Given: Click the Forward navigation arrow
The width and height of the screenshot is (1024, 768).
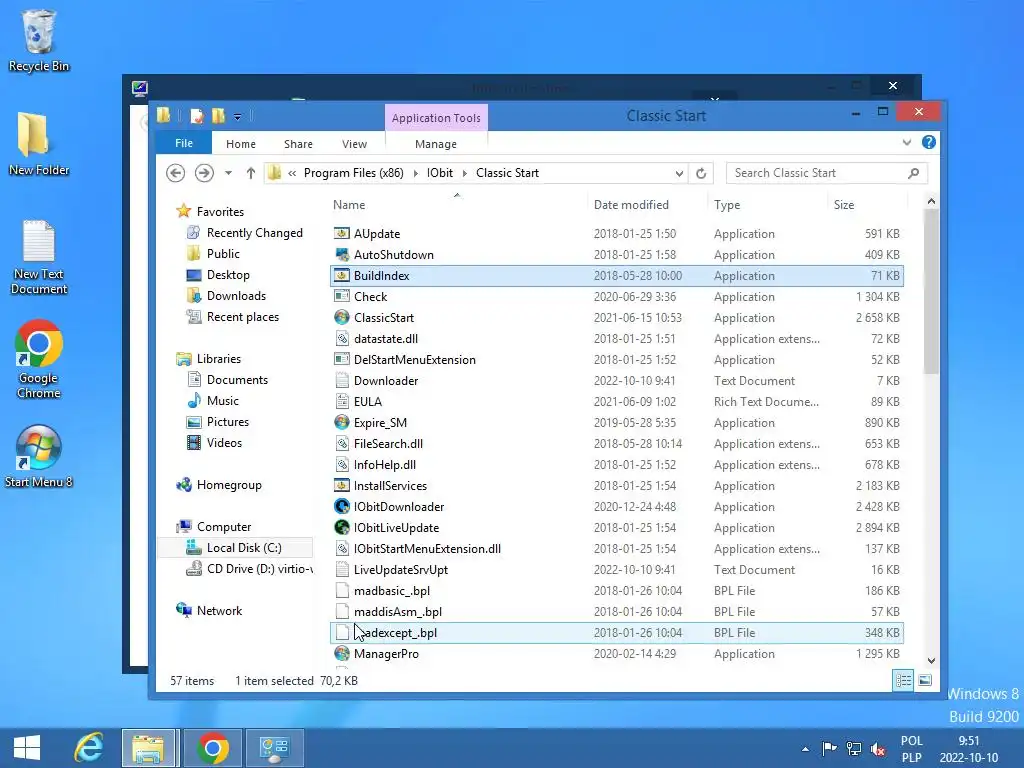Looking at the screenshot, I should (204, 173).
